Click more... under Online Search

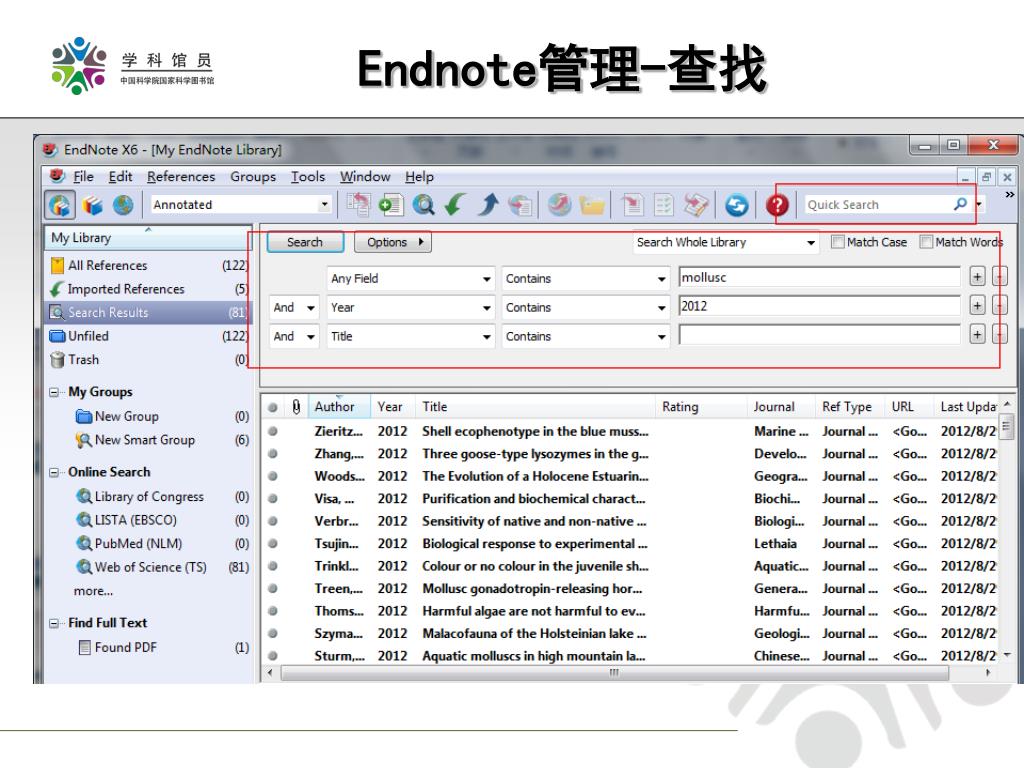[x=93, y=591]
